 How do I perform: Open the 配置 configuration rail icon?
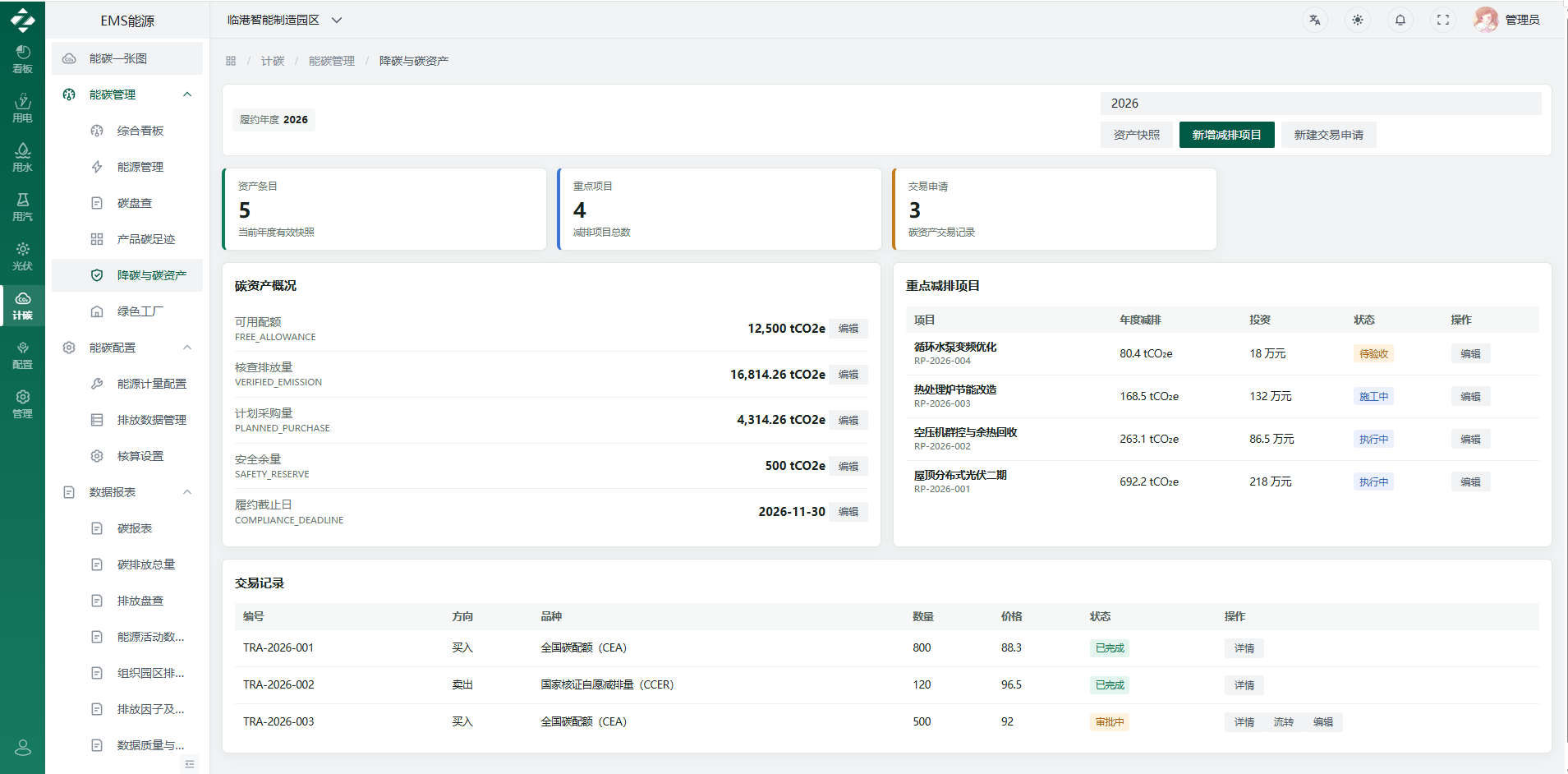pos(22,355)
